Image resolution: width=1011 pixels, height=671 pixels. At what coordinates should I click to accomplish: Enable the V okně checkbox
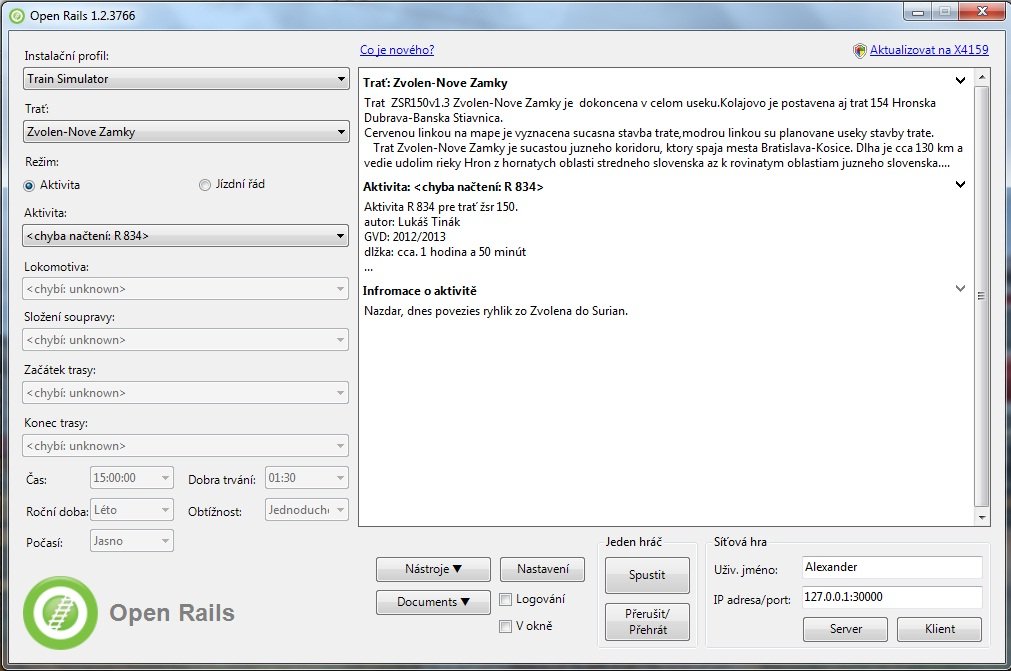pos(506,626)
